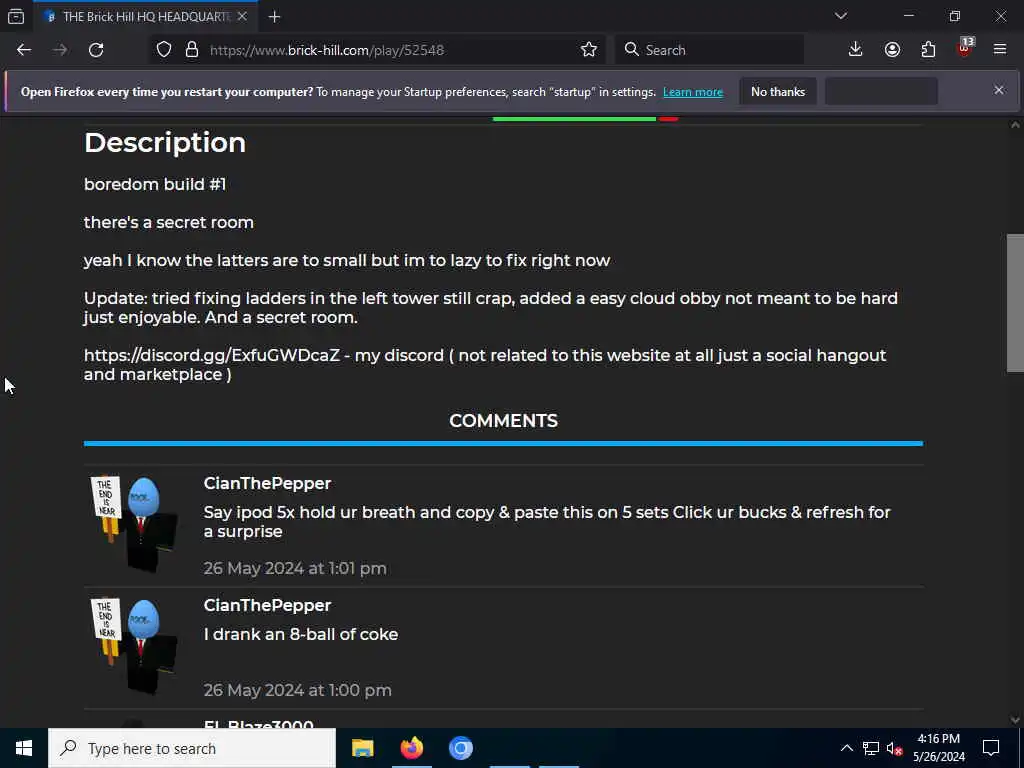Click the COMMENTS section heading
This screenshot has width=1024, height=768.
pos(504,421)
